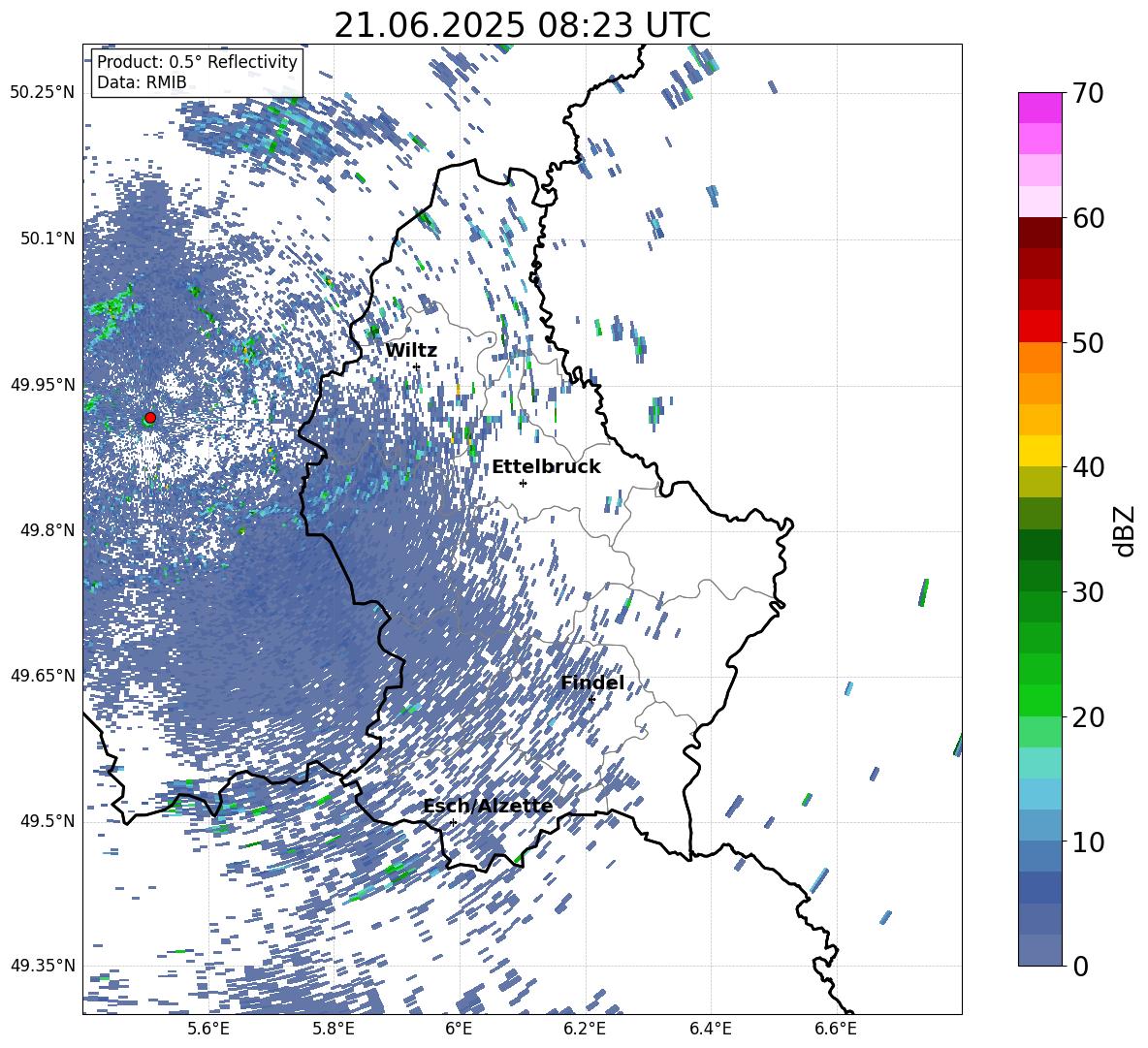
Task: Click the yellow 40 dBZ color swatch
Action: point(1039,451)
